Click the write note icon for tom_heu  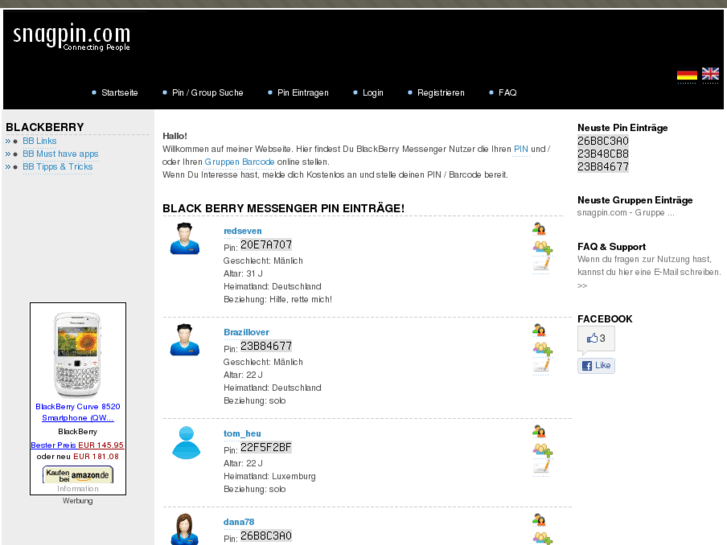541,467
